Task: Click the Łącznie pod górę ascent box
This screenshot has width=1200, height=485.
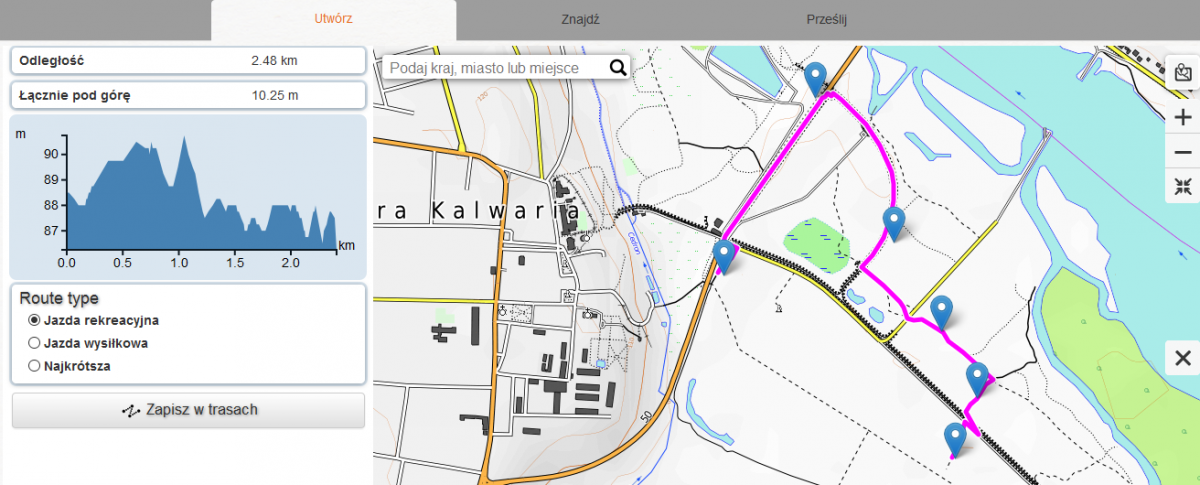Action: pos(187,96)
